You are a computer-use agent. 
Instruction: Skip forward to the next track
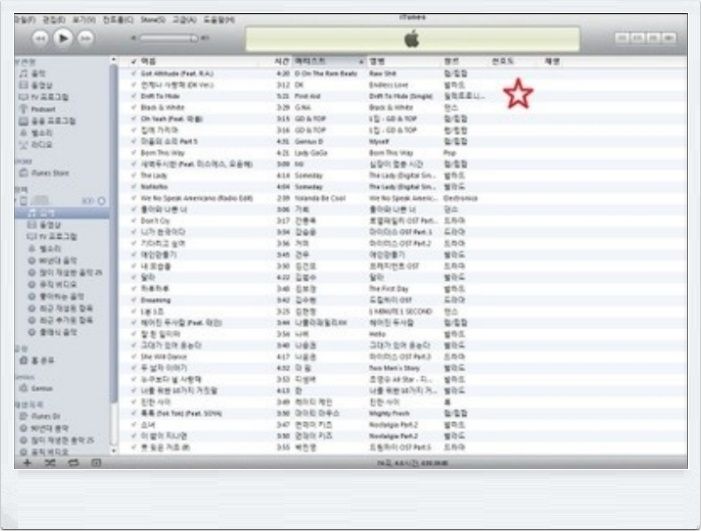tap(85, 38)
